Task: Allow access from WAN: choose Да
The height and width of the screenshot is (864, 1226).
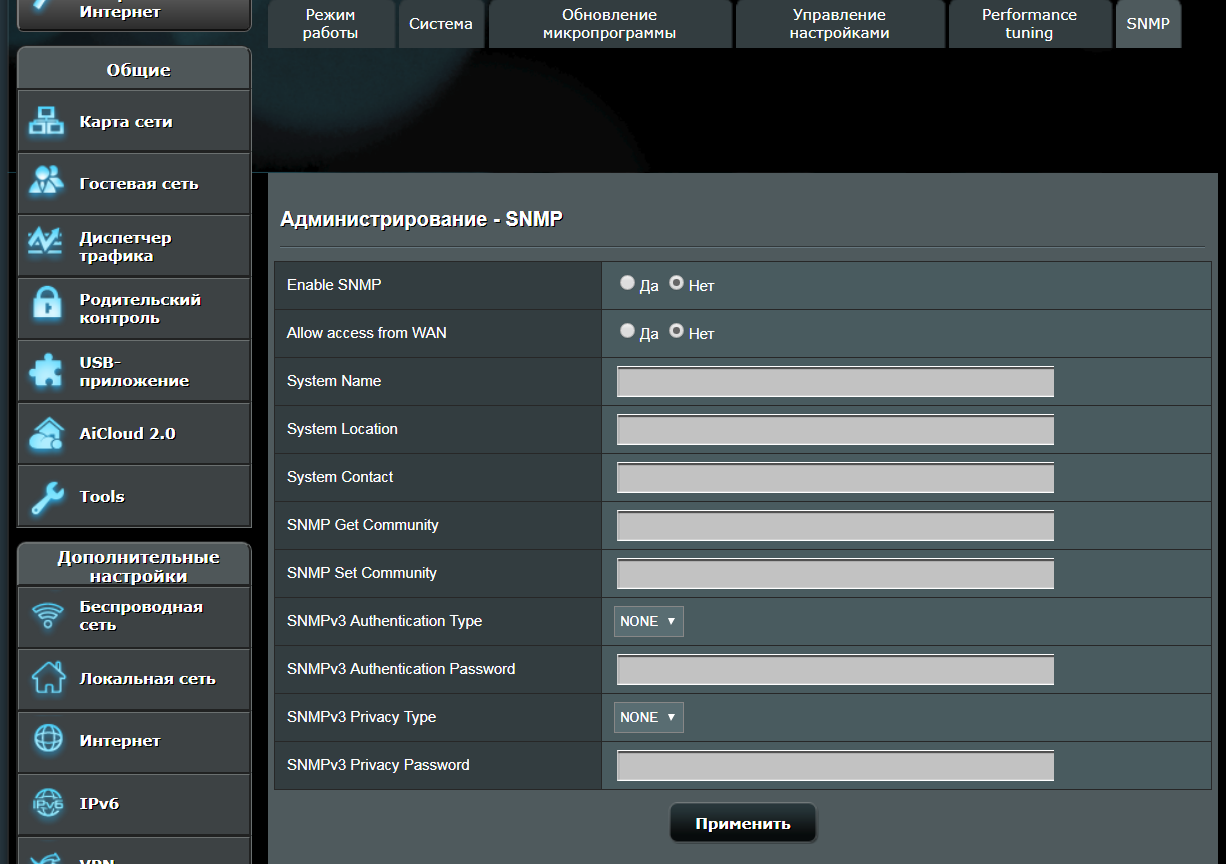Action: tap(627, 331)
